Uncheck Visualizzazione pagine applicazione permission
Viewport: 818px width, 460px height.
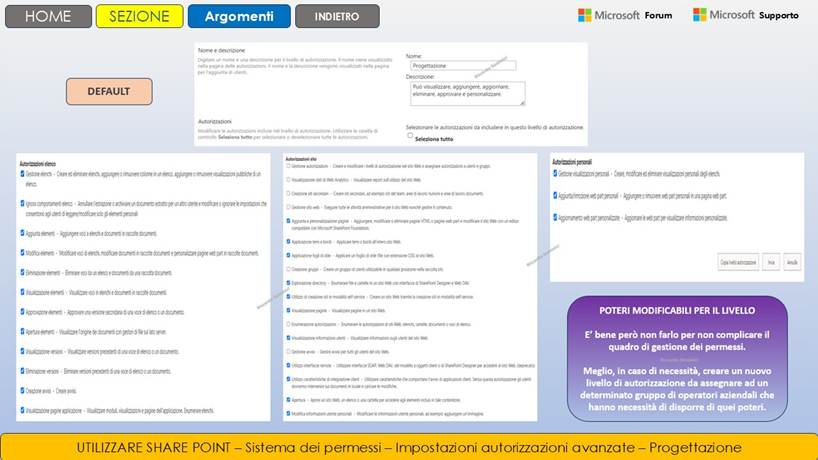[x=22, y=410]
